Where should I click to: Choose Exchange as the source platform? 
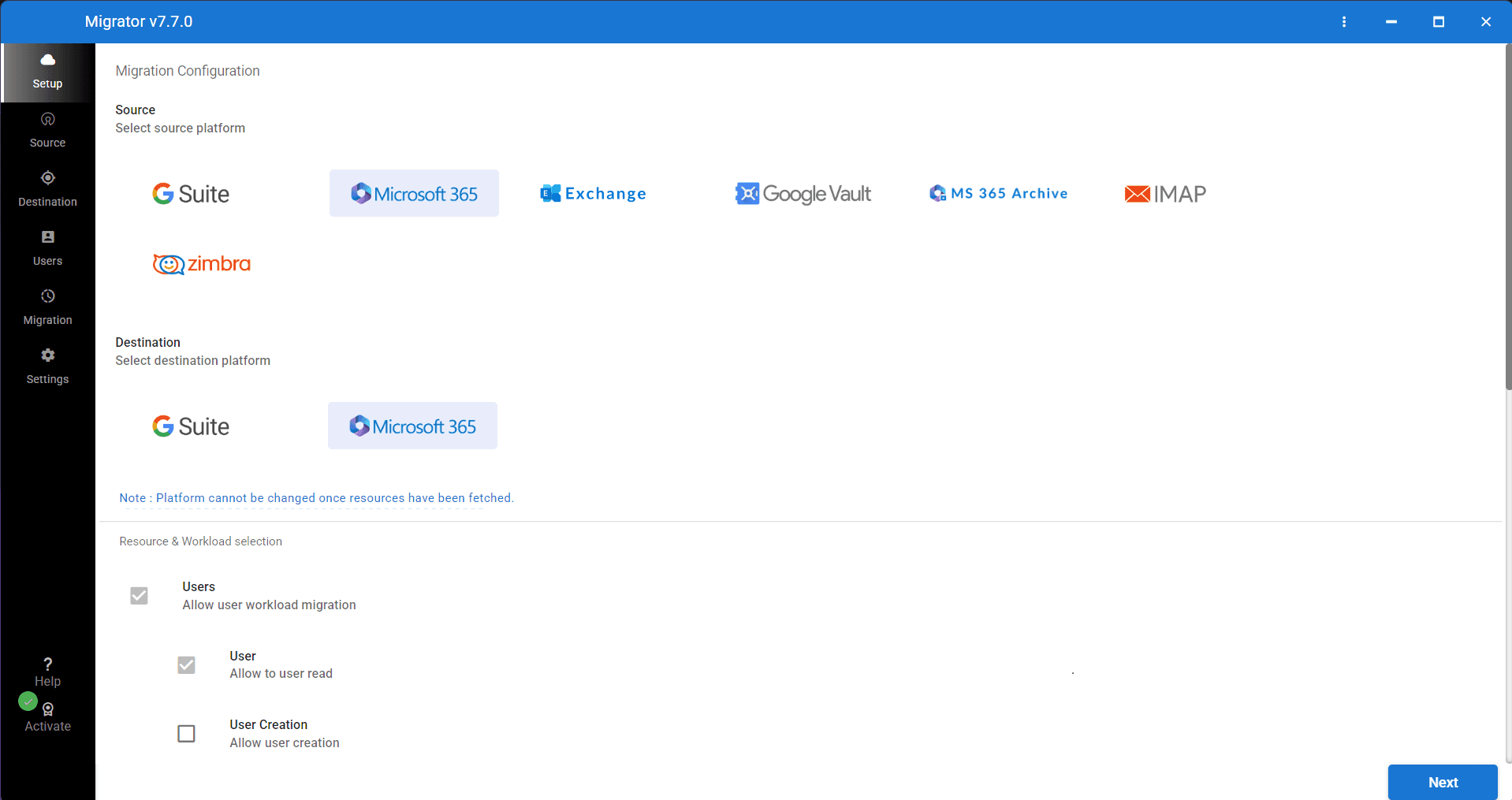click(593, 193)
